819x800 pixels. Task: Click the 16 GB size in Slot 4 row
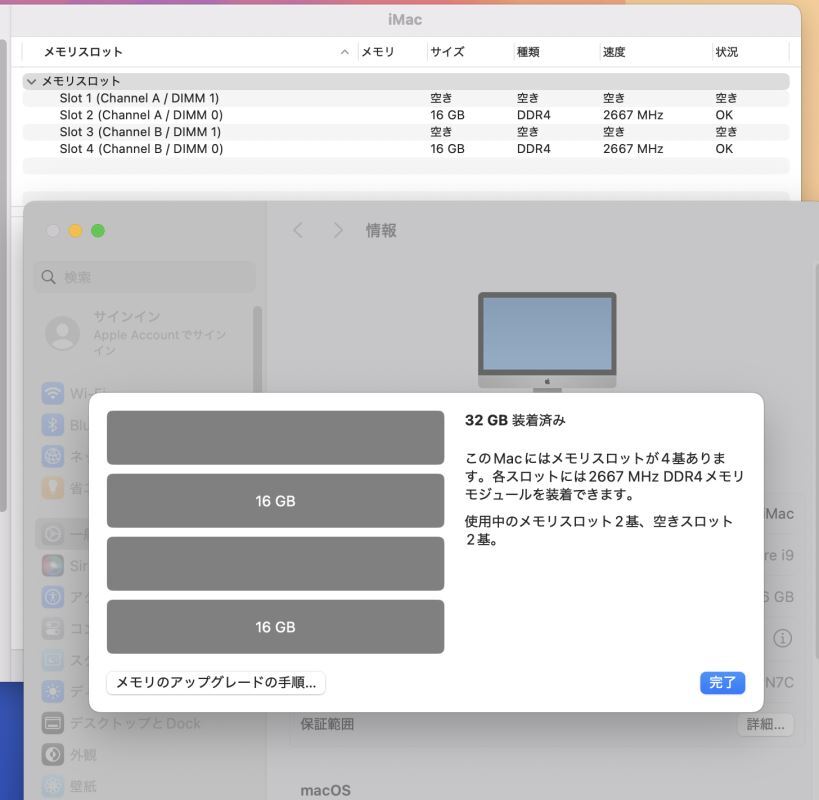tap(447, 149)
